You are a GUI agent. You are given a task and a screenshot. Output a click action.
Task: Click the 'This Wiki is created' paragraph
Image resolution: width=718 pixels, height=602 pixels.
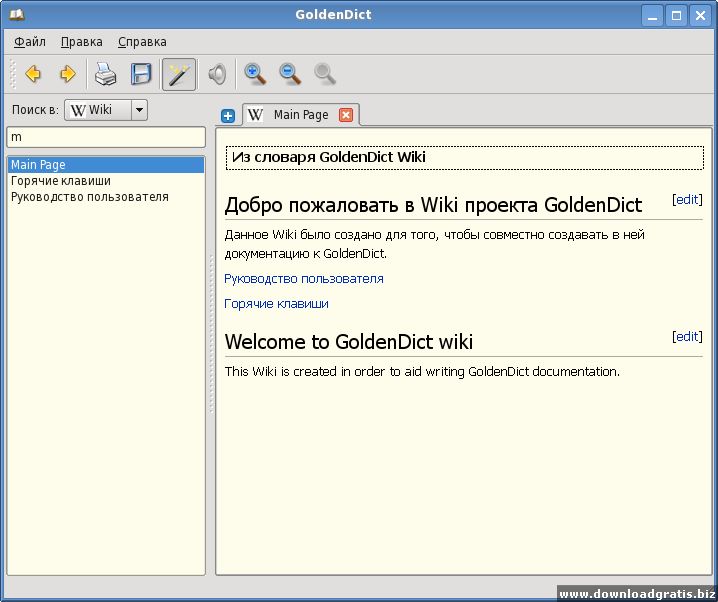pyautogui.click(x=422, y=371)
